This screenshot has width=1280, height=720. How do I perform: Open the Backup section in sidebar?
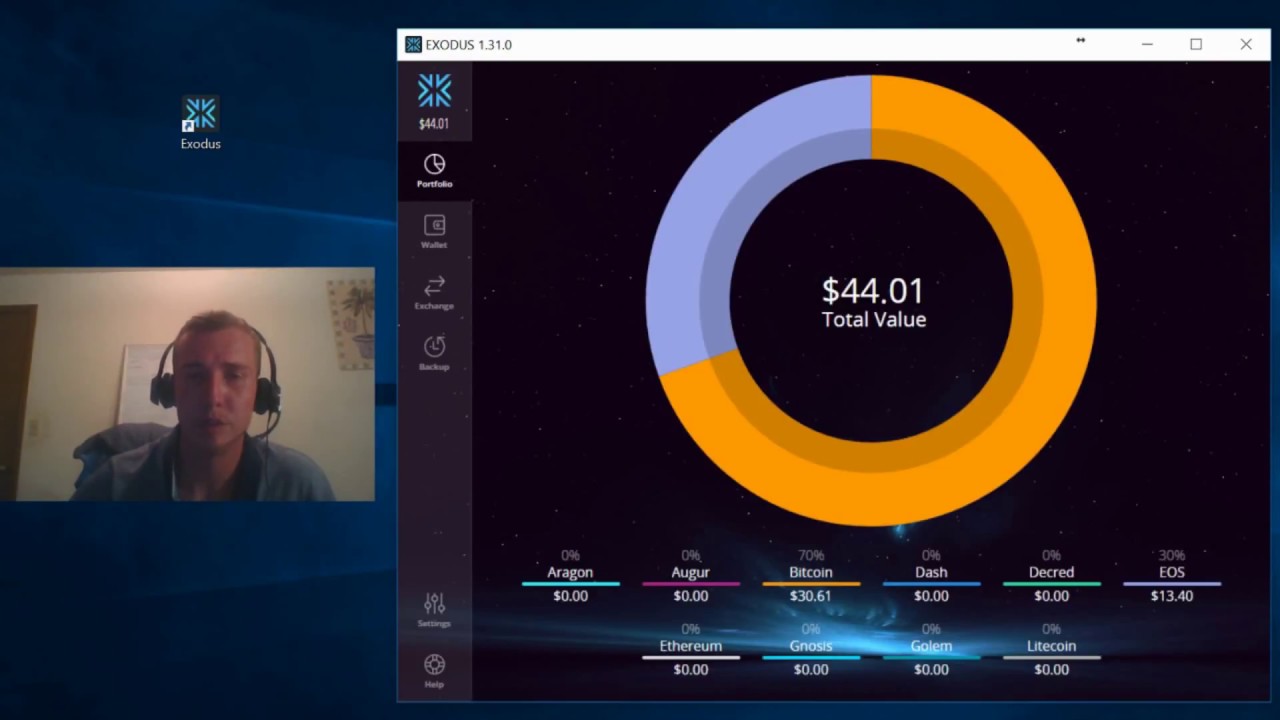pos(434,354)
